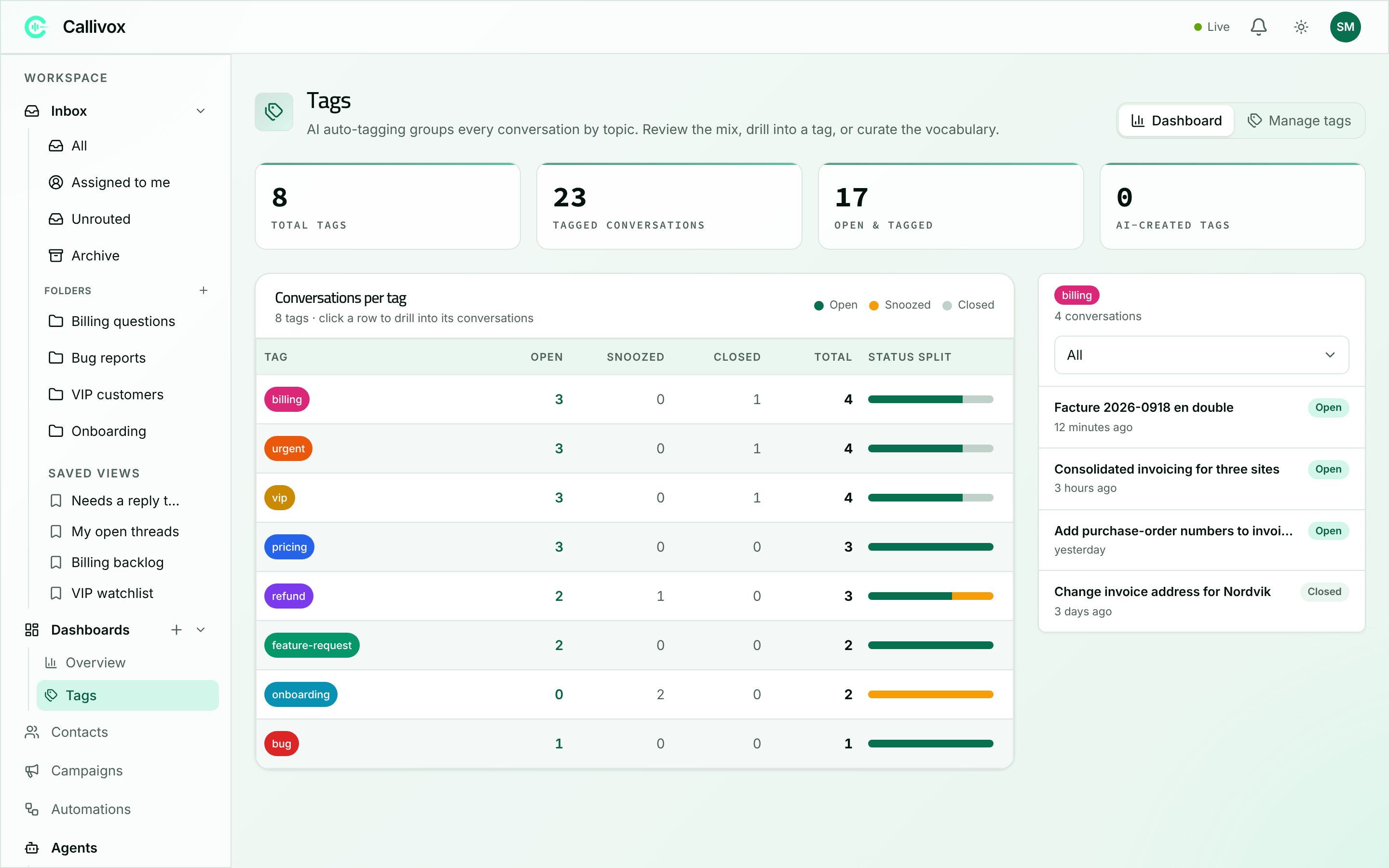This screenshot has height=868, width=1389.
Task: Open Add purchase-order numbers conversation
Action: click(x=1201, y=540)
